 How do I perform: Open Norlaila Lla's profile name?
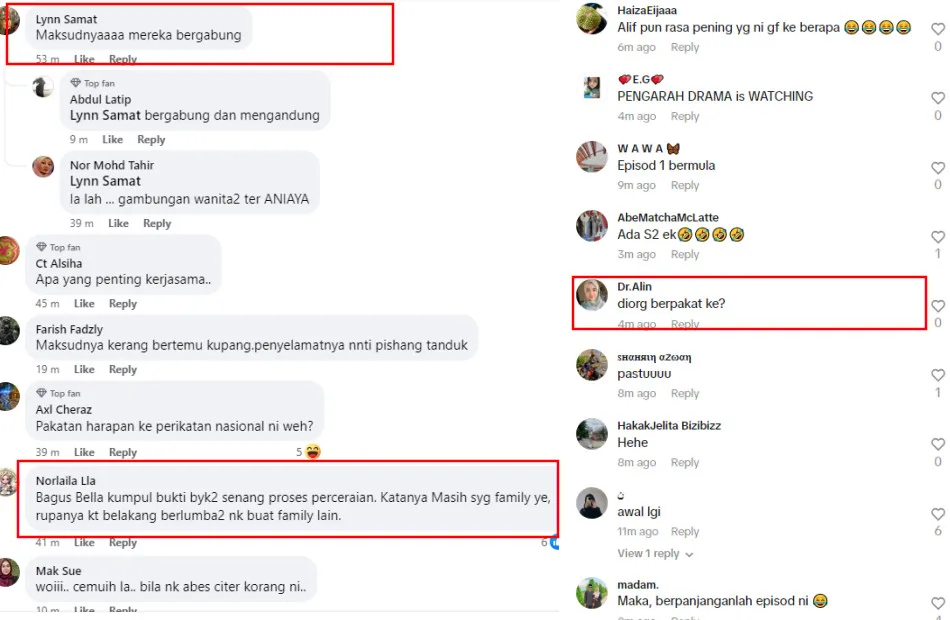65,481
